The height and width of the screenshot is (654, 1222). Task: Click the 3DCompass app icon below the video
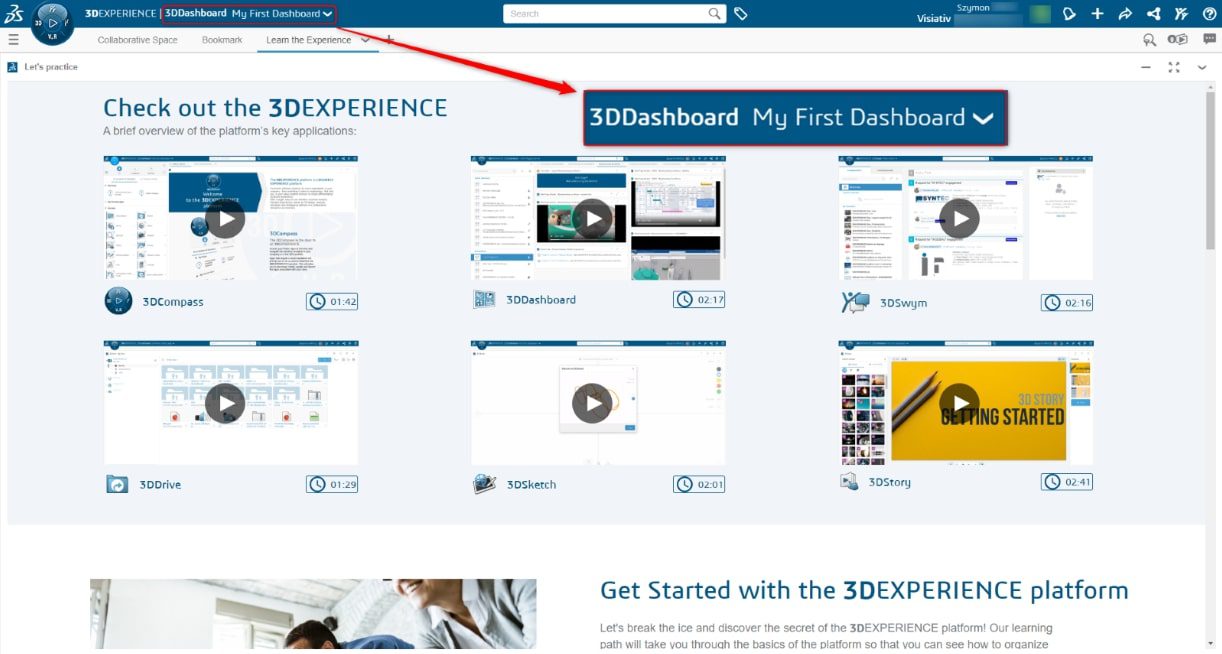tap(118, 301)
